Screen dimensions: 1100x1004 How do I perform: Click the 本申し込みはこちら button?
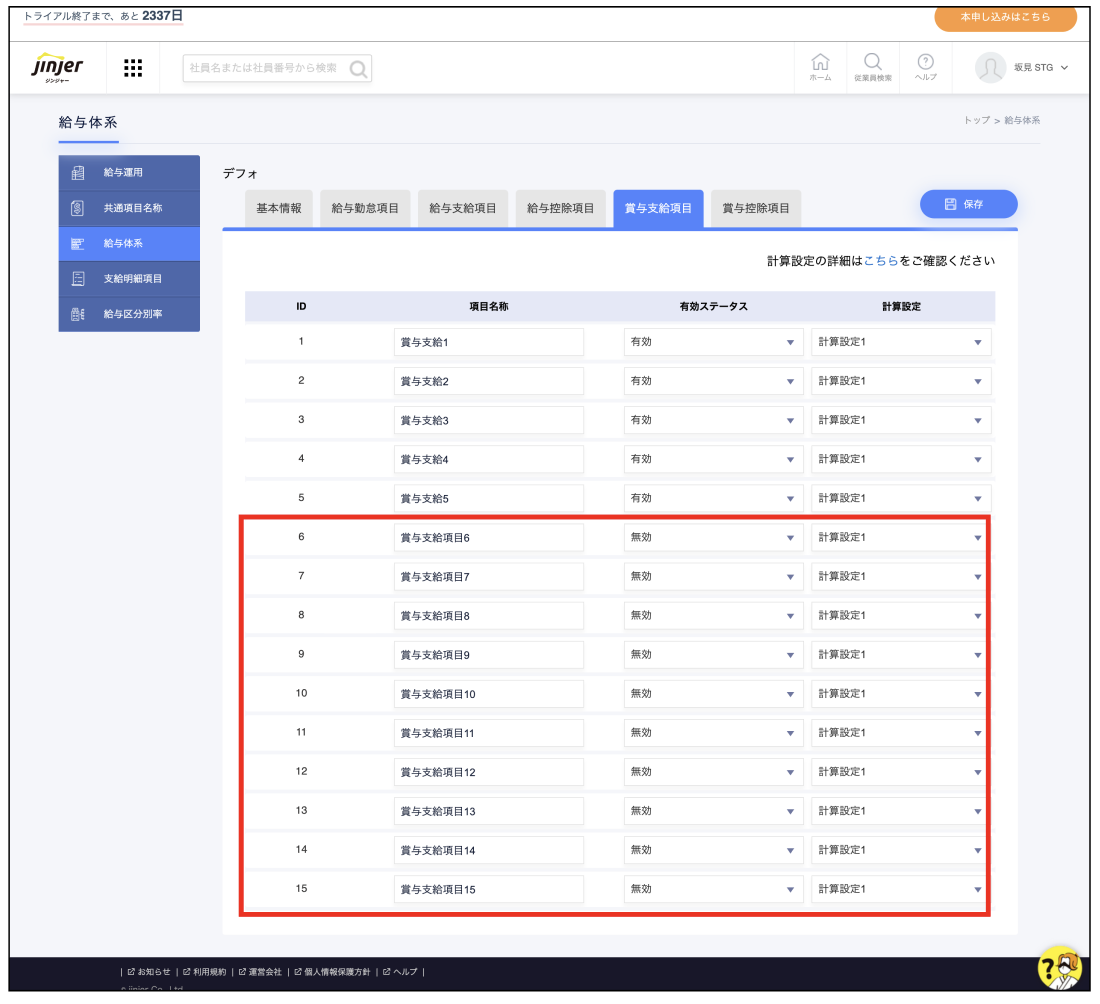[x=1005, y=18]
